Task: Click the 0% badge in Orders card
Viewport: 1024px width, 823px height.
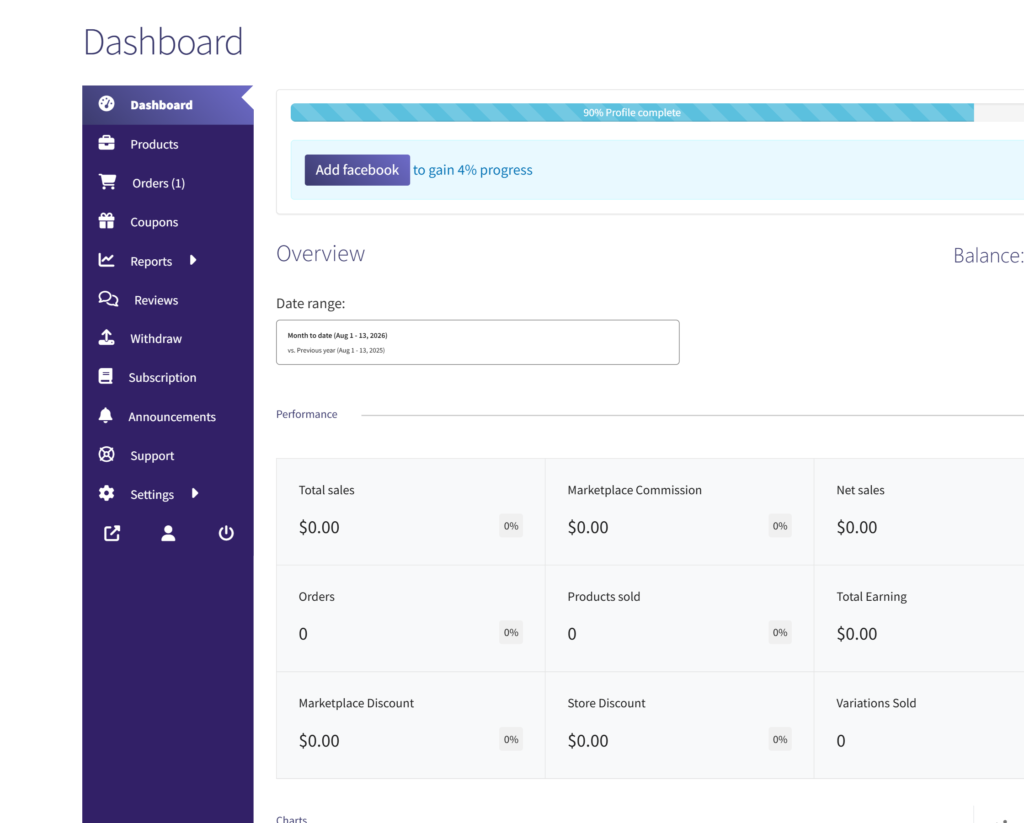Action: coord(511,632)
